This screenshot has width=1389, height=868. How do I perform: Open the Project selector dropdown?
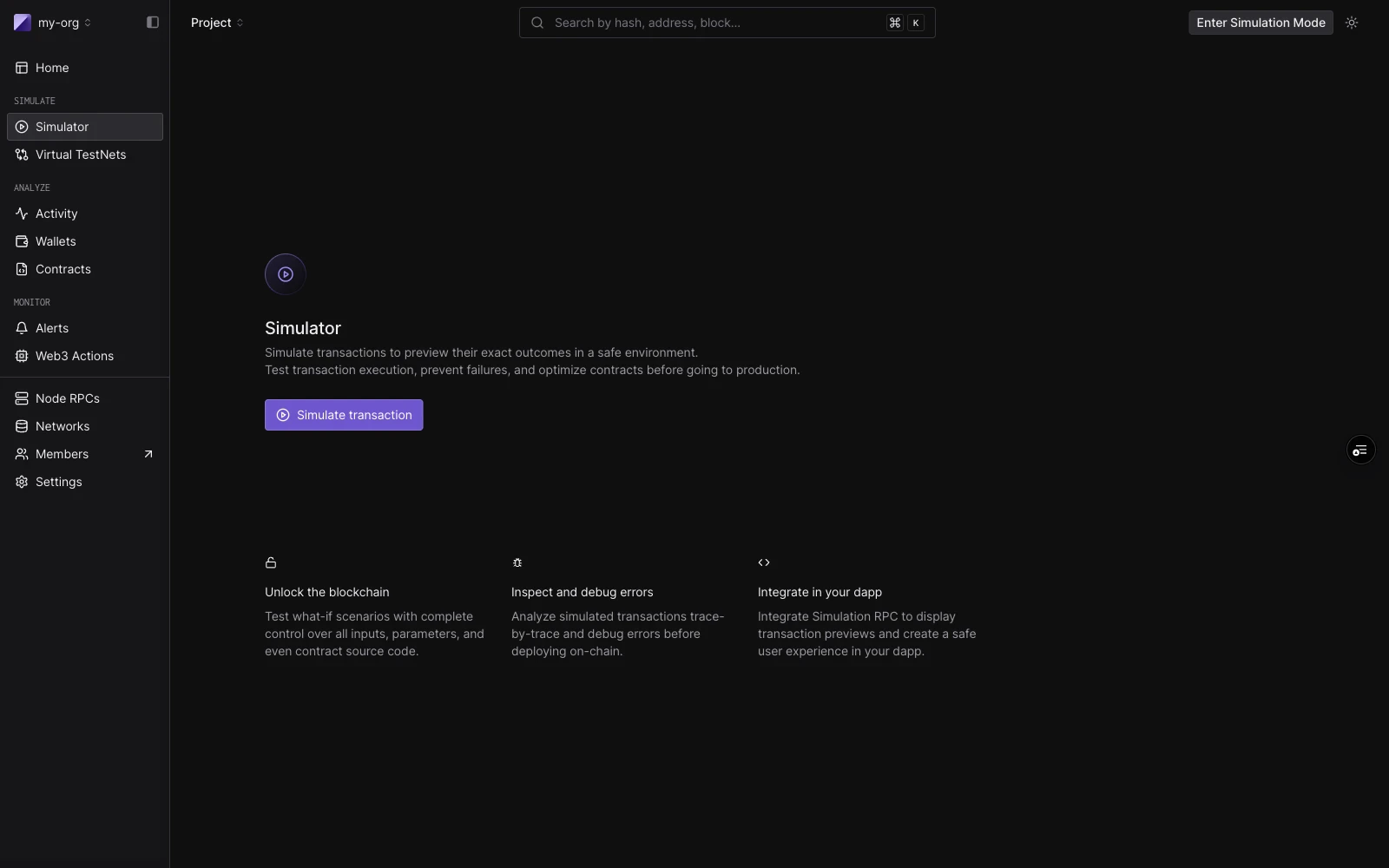pyautogui.click(x=217, y=23)
